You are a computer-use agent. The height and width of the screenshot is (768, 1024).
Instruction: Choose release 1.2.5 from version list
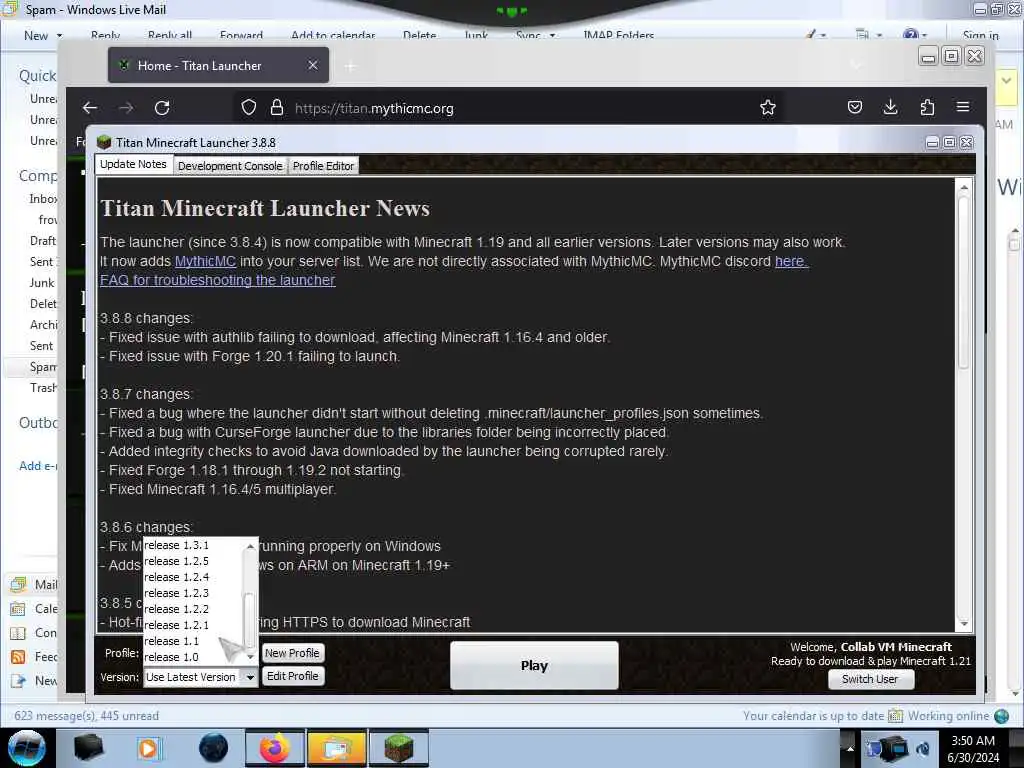pos(193,561)
